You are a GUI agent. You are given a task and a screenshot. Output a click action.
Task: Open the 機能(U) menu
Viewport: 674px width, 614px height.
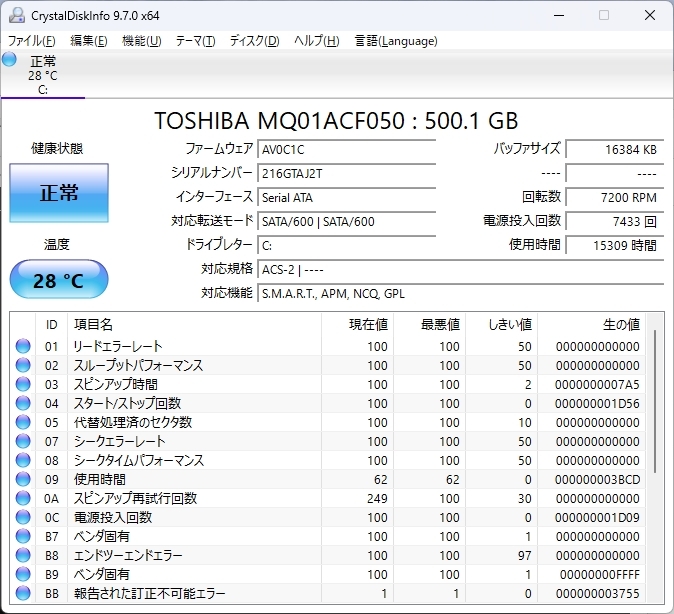pyautogui.click(x=141, y=41)
